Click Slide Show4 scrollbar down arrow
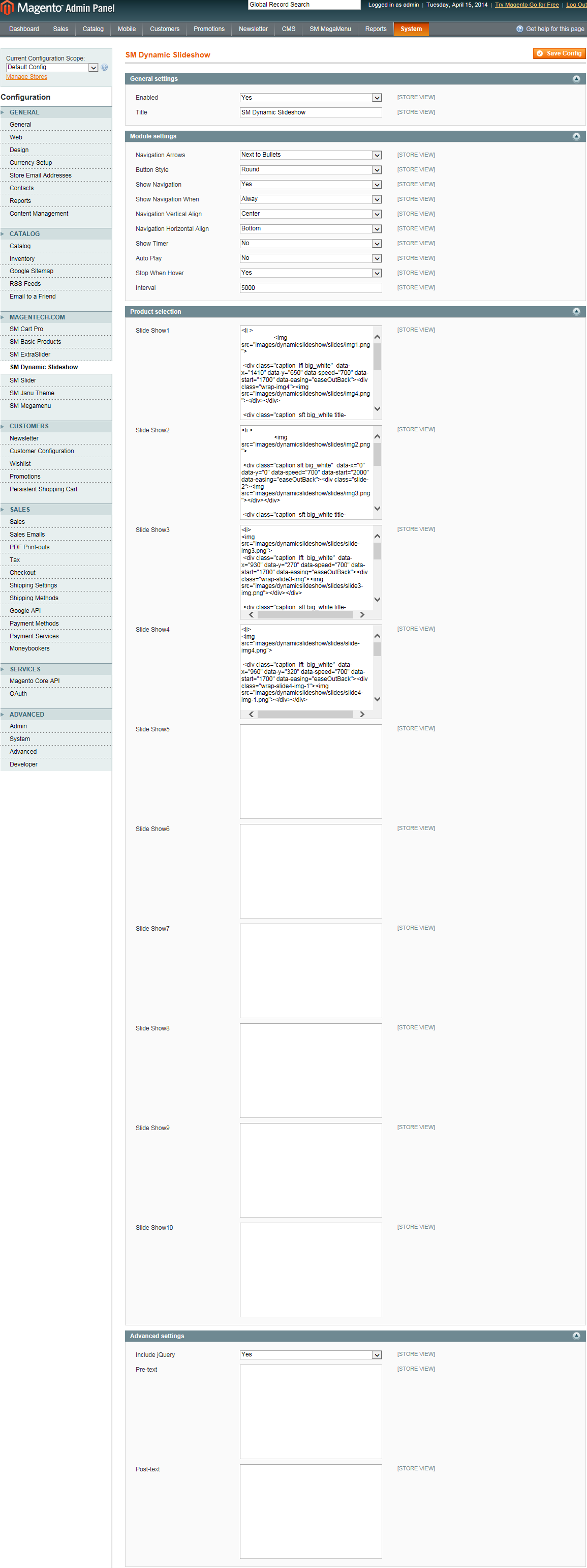The height and width of the screenshot is (1568, 587). [x=377, y=699]
